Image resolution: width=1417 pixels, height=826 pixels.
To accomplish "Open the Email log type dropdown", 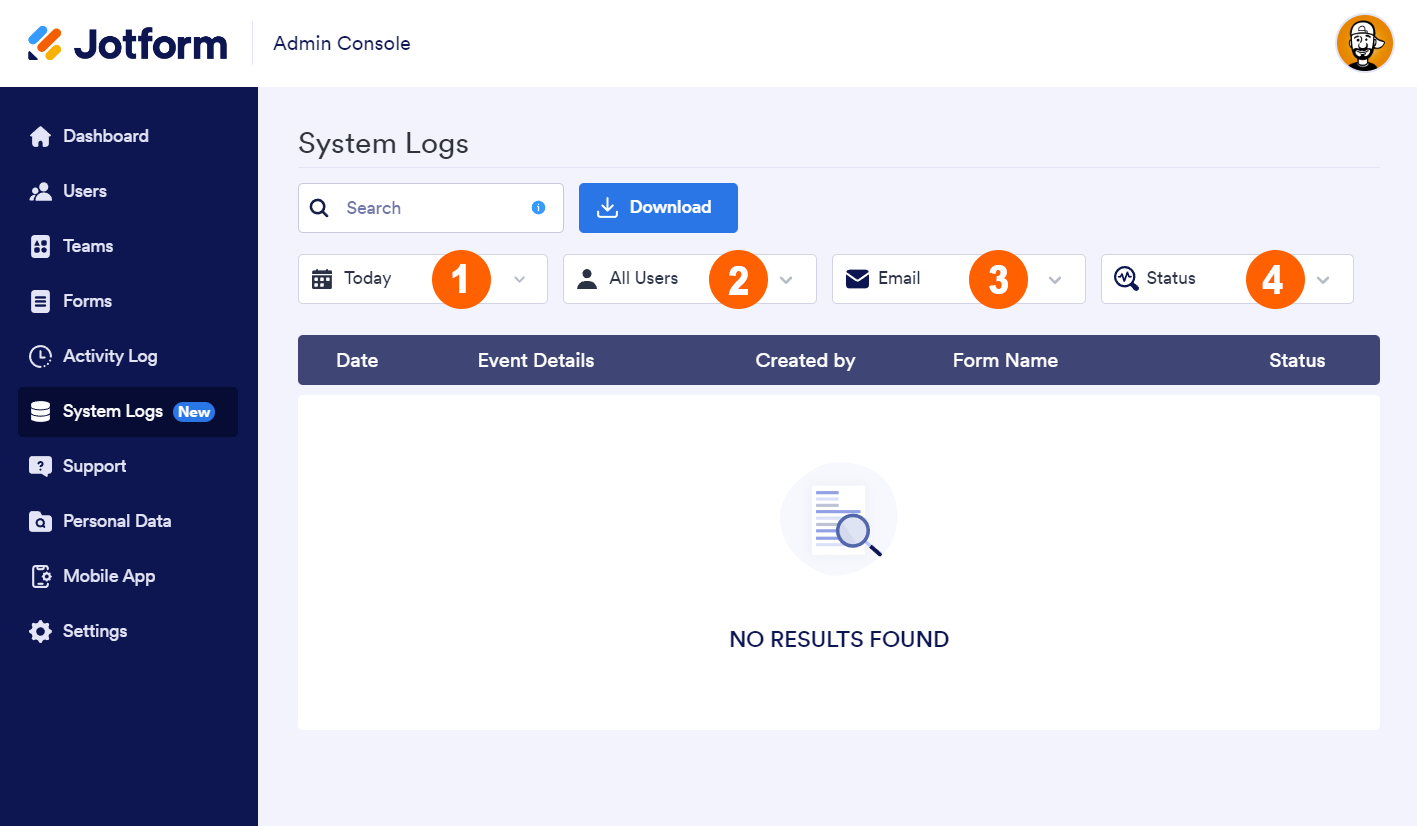I will pos(959,279).
